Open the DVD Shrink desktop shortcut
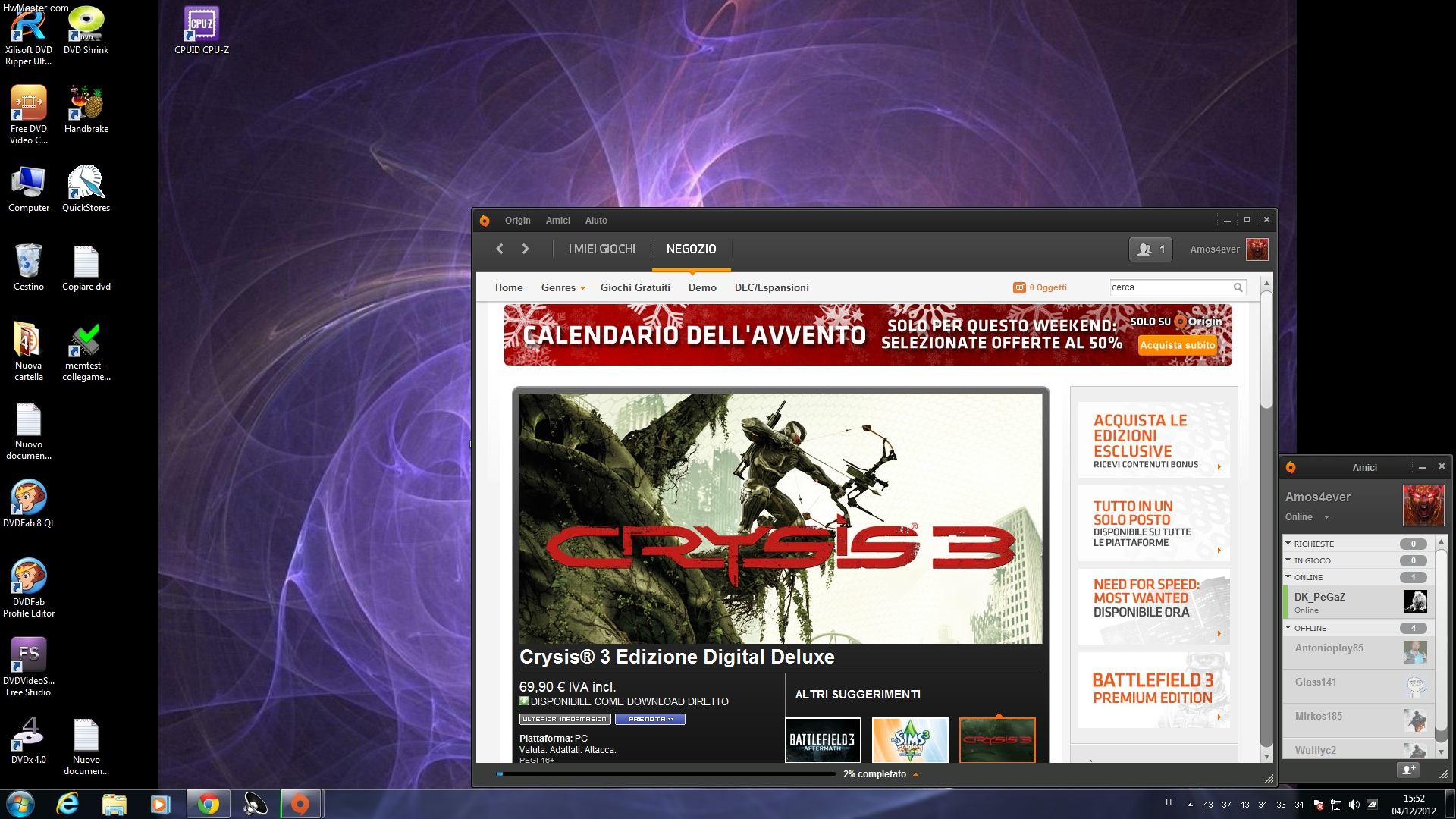This screenshot has height=819, width=1456. pos(86,31)
